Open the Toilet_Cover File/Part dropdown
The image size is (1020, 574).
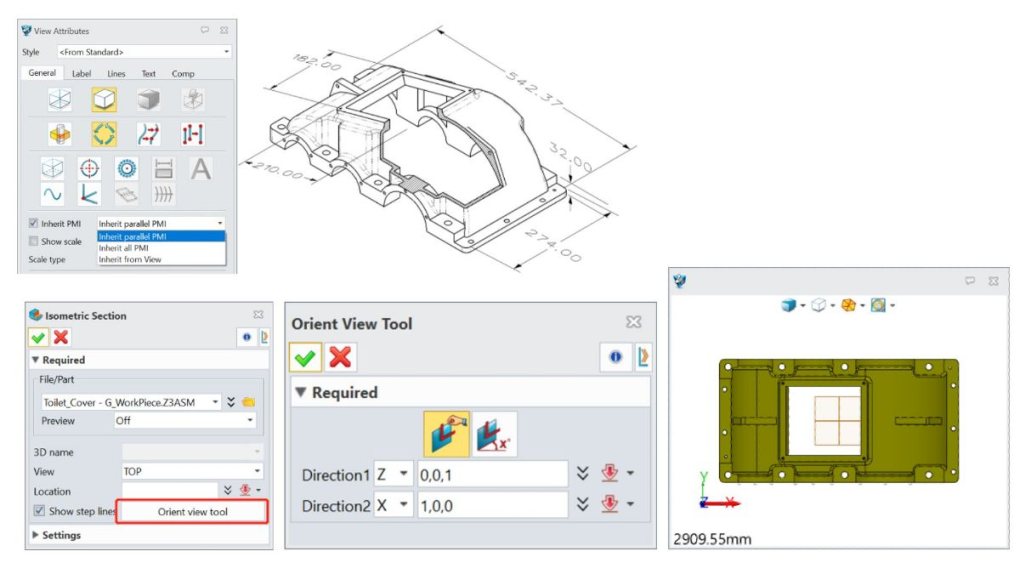coord(131,402)
